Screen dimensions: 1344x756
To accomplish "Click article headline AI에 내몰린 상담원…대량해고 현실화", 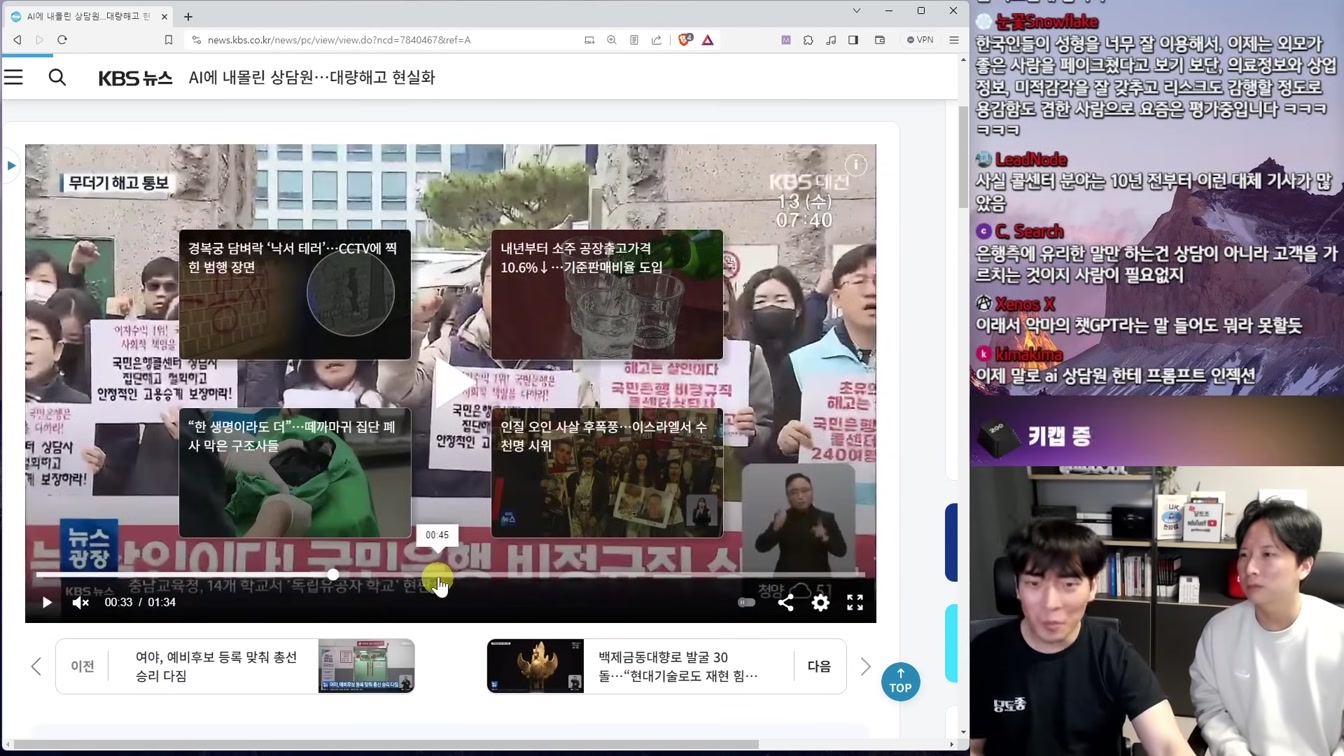I will tap(312, 77).
